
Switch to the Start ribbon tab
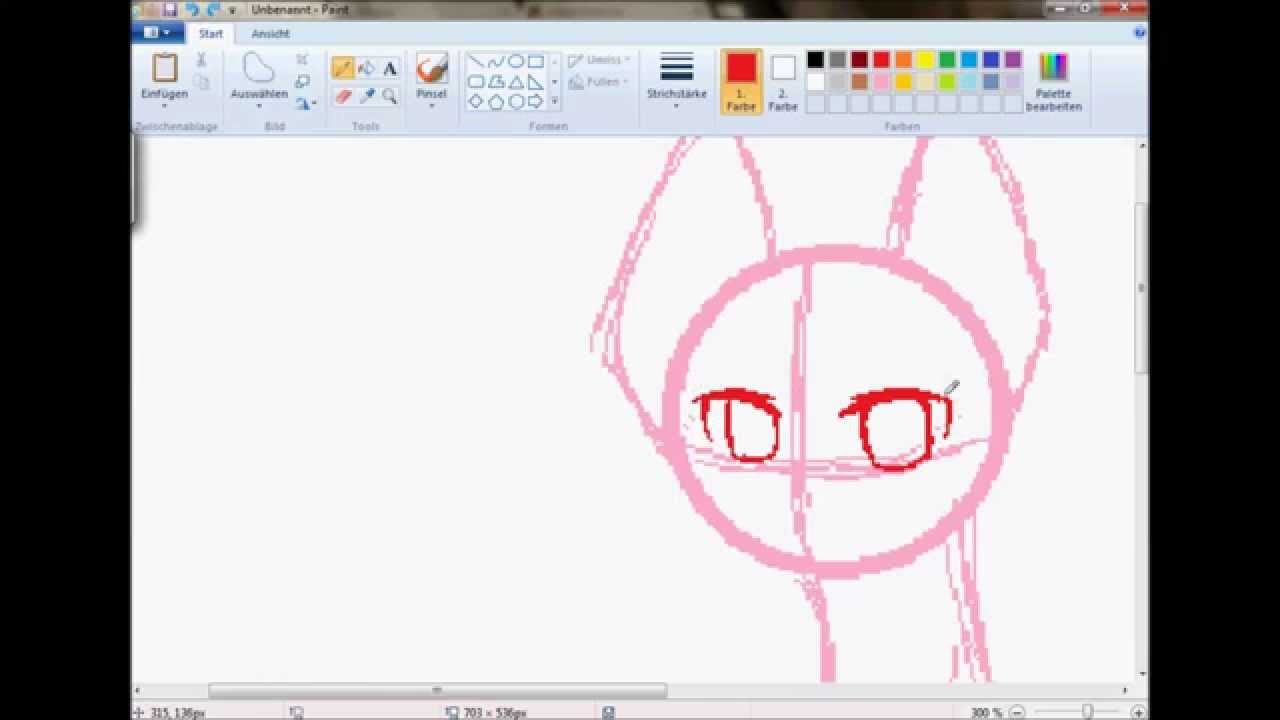[x=211, y=33]
